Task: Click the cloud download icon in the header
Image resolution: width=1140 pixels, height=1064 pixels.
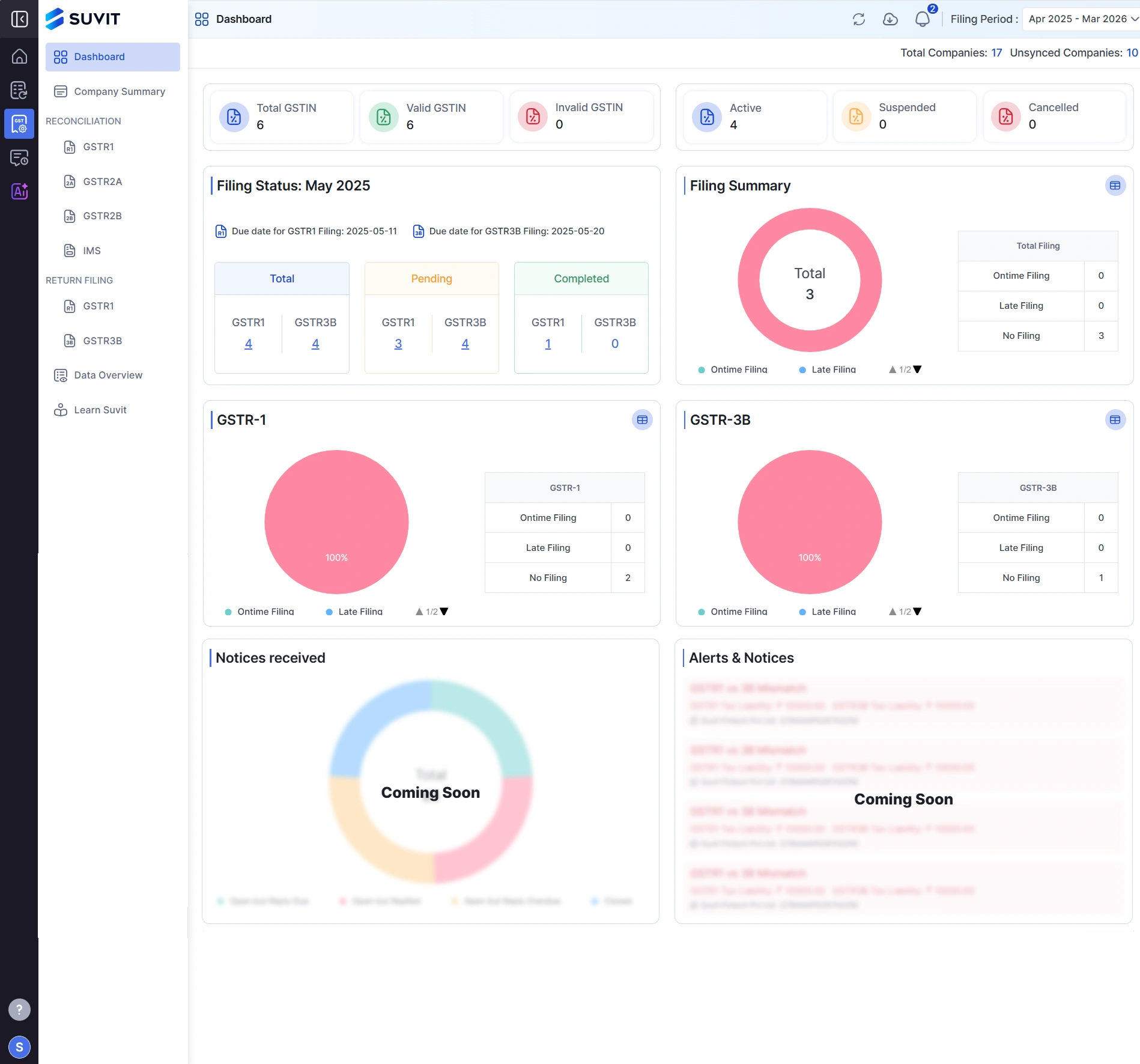Action: (x=890, y=19)
